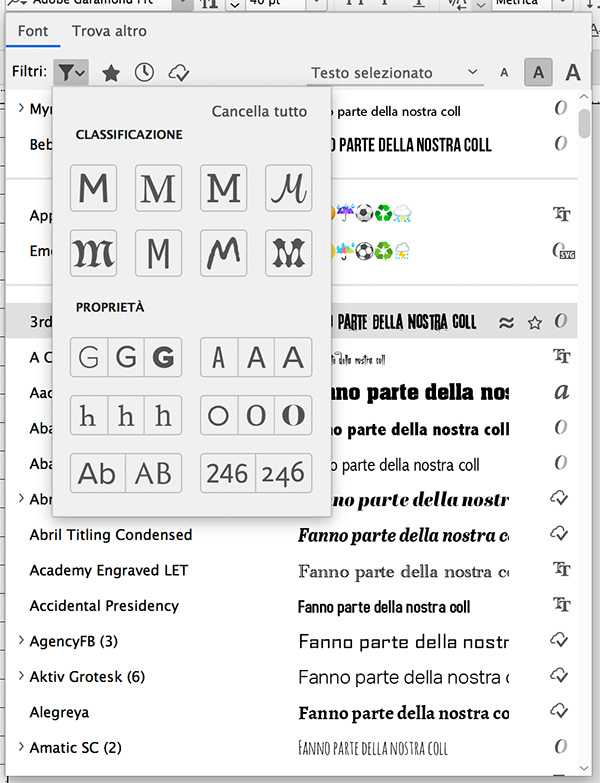Expand the Abril font family row with cloud icon
Viewport: 600px width, 783px height.
(x=21, y=498)
